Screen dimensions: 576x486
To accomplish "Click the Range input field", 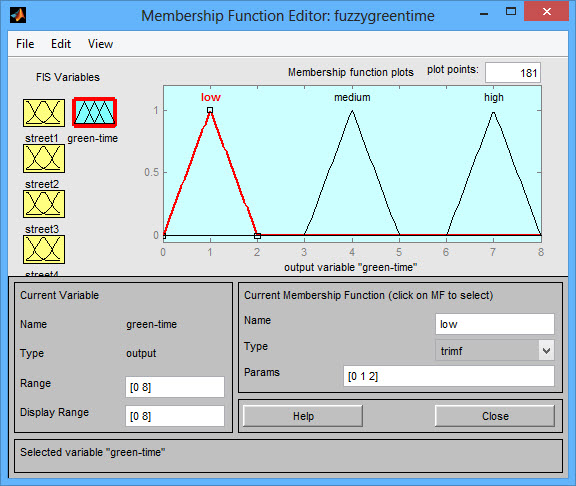I will 174,387.
